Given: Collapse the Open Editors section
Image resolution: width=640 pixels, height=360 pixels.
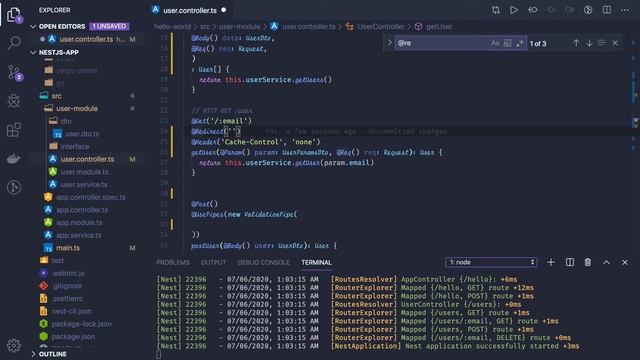Looking at the screenshot, I should click(x=33, y=27).
